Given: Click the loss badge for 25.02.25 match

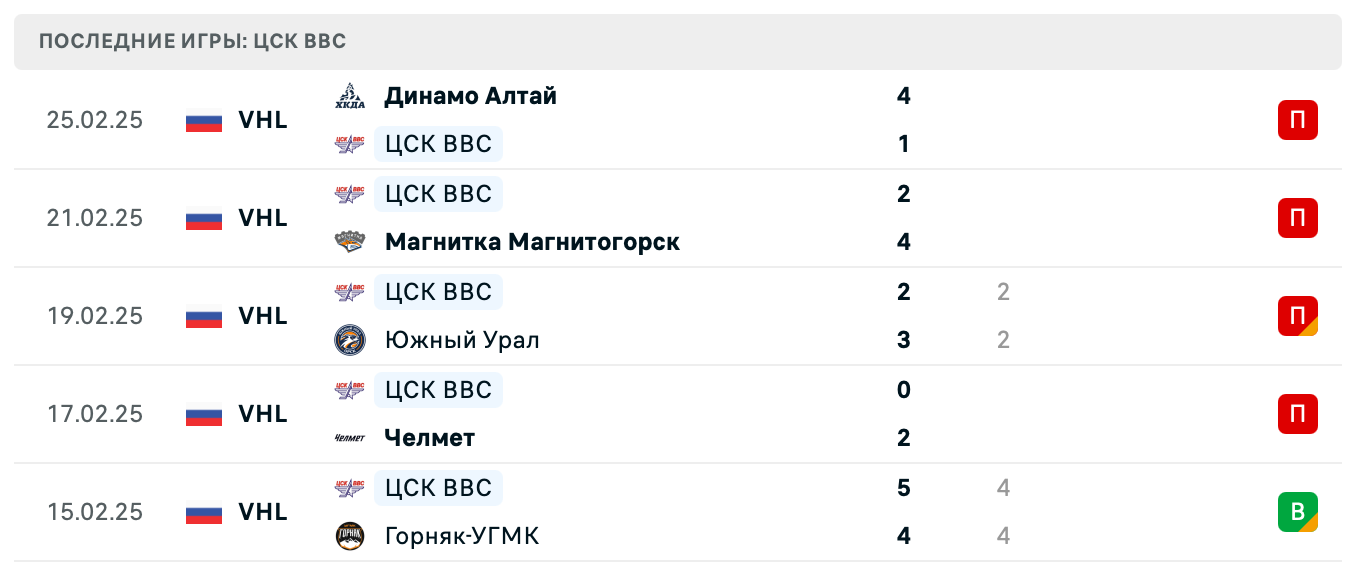Looking at the screenshot, I should tap(1297, 120).
